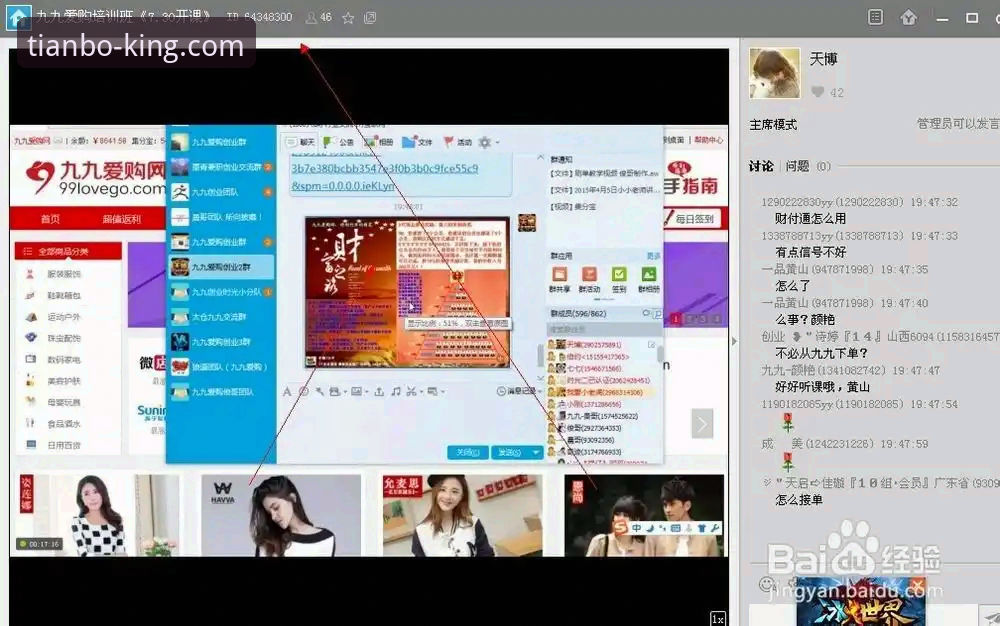Collapse the right chat panel with the arrow

click(x=734, y=341)
